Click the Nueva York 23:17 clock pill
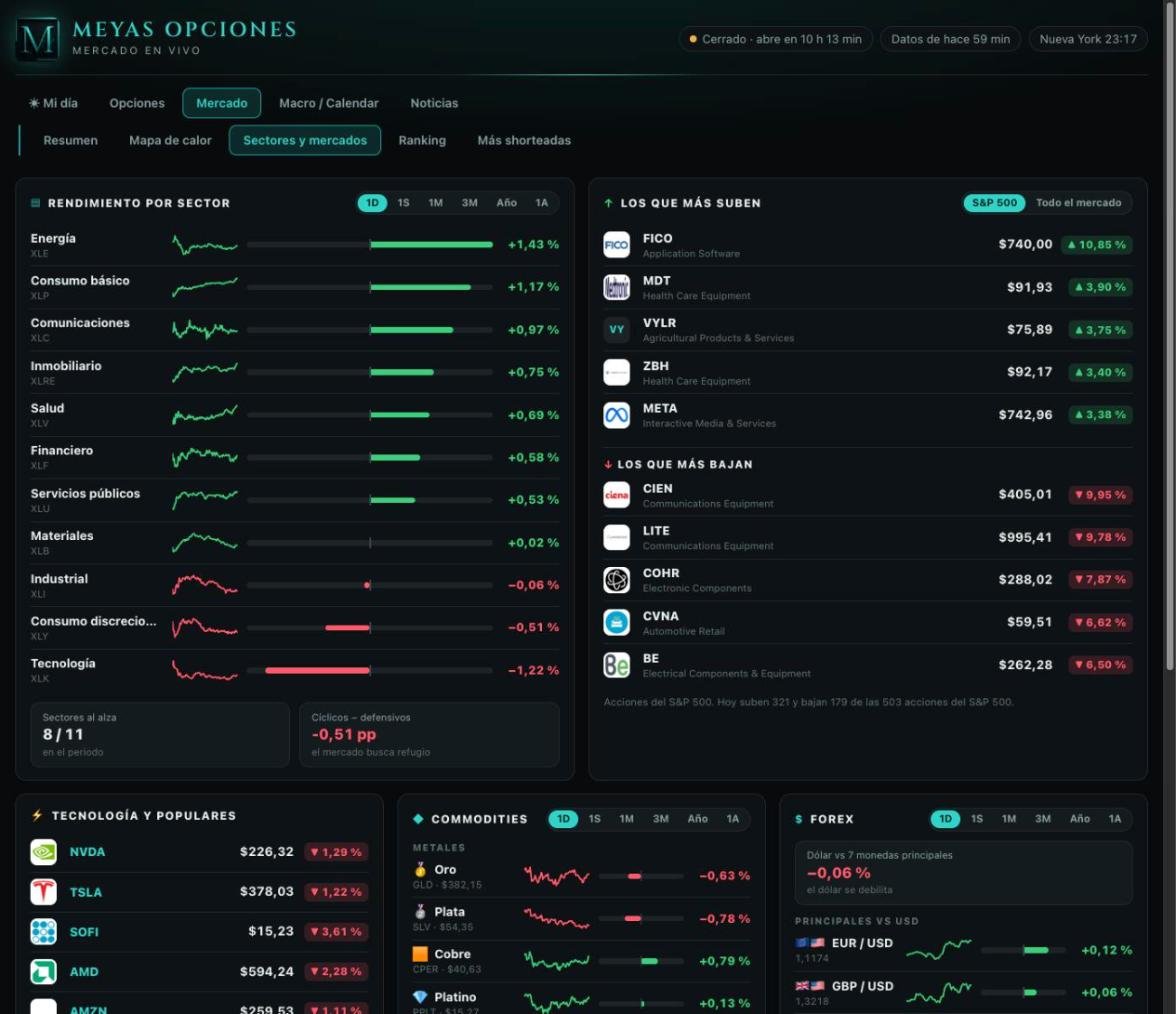Image resolution: width=1176 pixels, height=1014 pixels. click(1088, 39)
